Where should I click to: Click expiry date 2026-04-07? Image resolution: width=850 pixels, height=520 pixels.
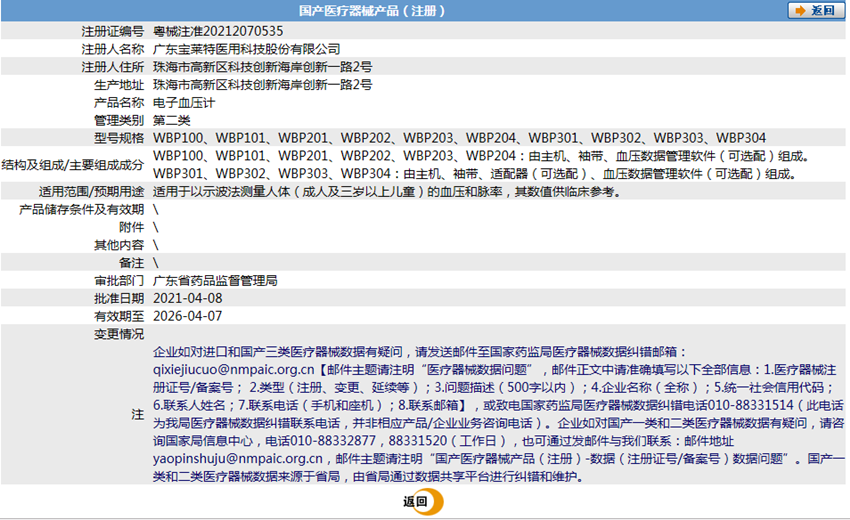pos(188,316)
